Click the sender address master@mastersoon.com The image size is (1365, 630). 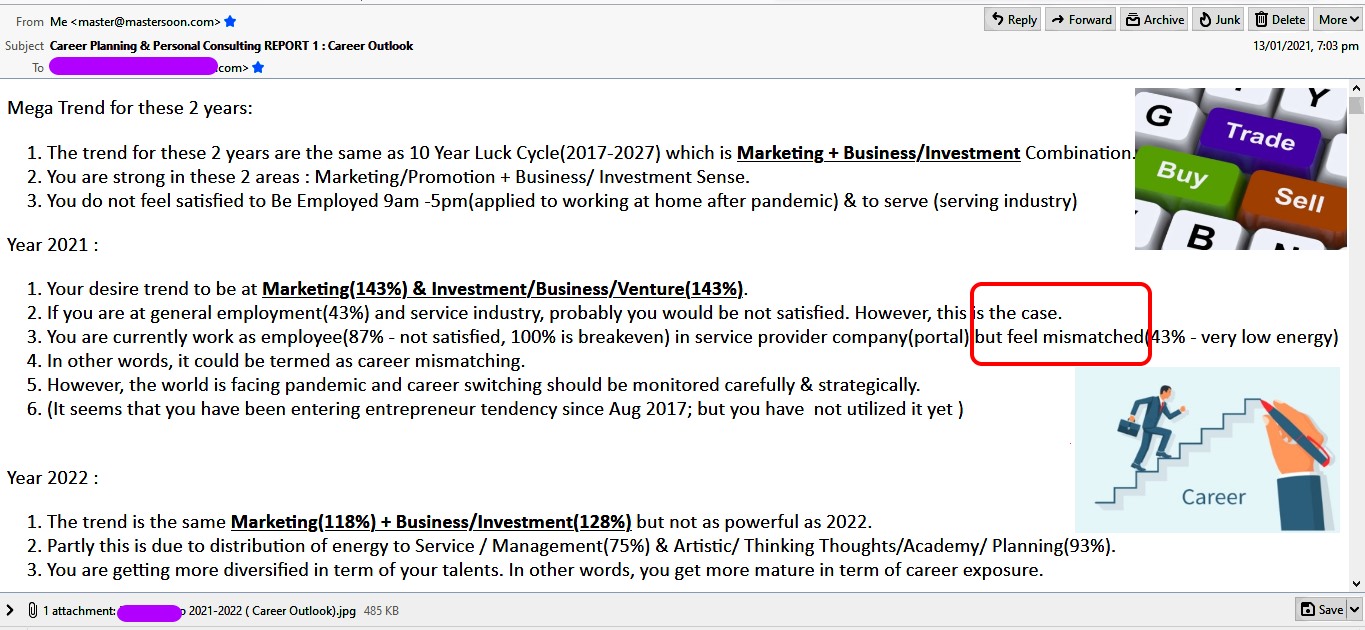(x=145, y=21)
